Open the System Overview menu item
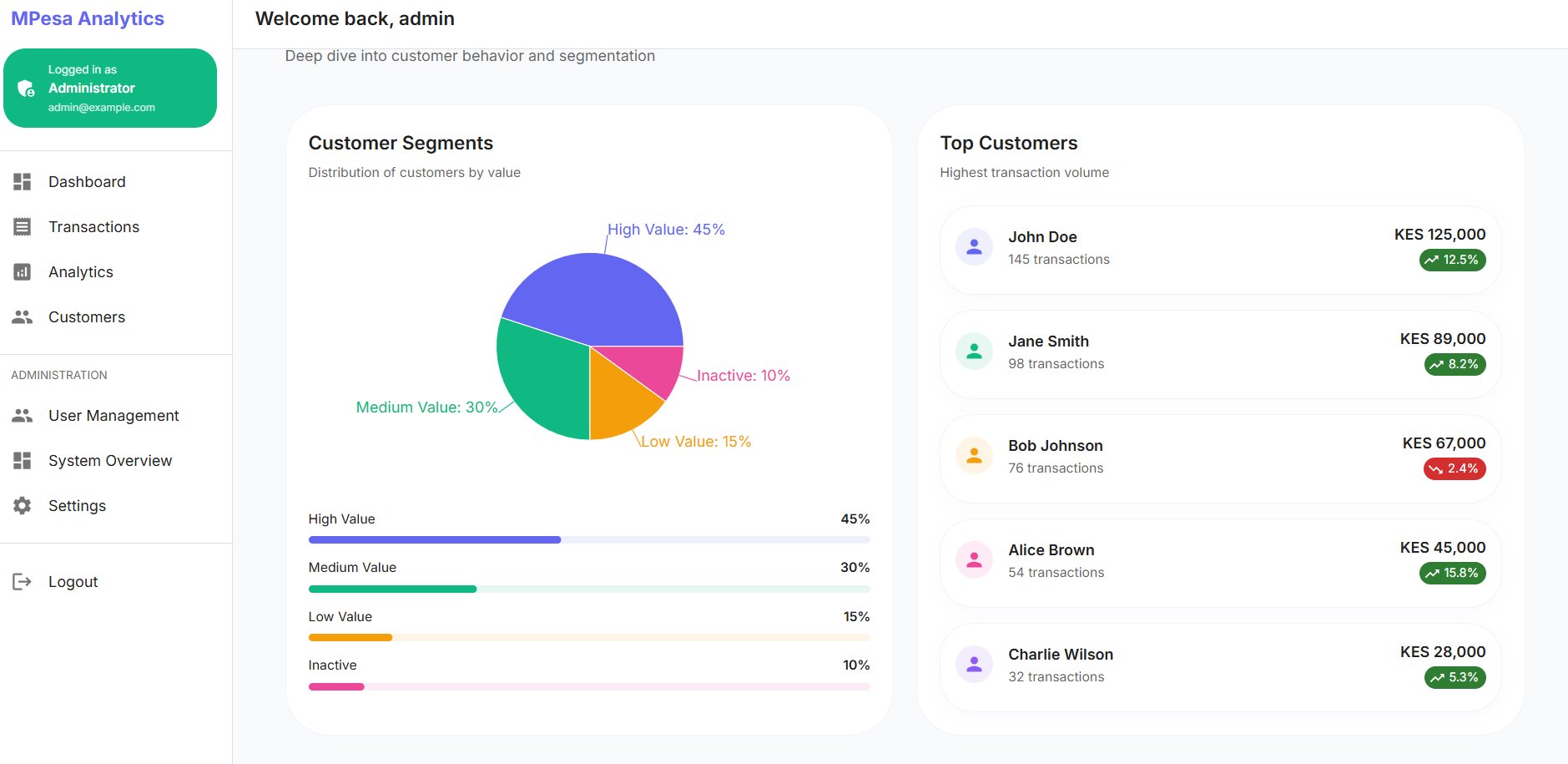The height and width of the screenshot is (764, 1568). [x=109, y=461]
